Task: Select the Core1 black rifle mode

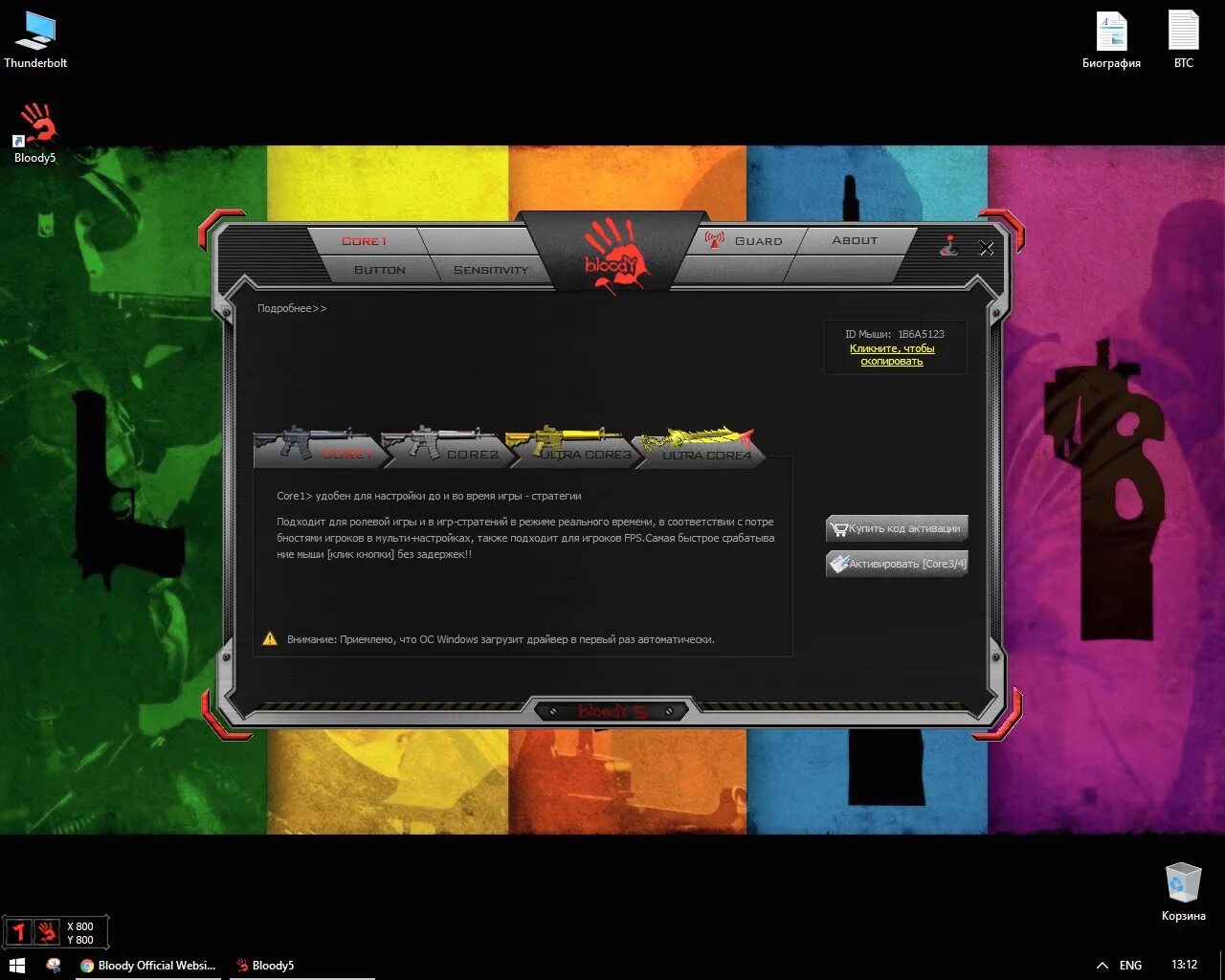Action: tap(318, 447)
